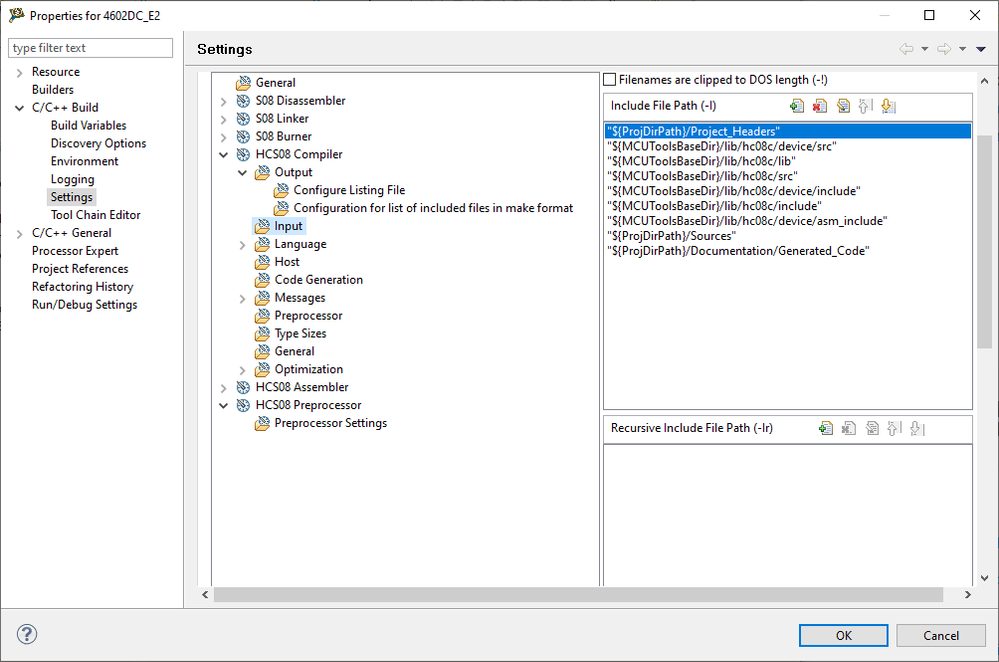
Task: Open Refactoring History page
Action: click(x=82, y=287)
